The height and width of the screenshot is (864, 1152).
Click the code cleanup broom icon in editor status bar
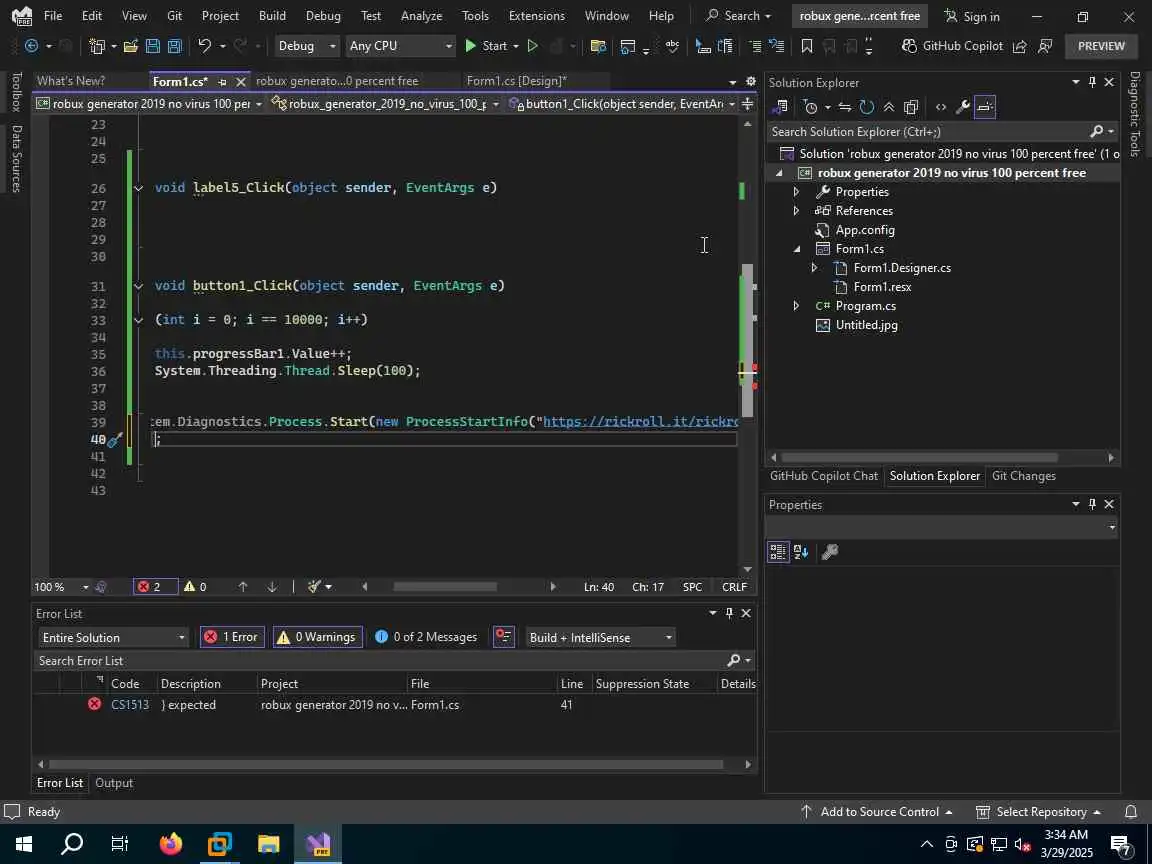tap(314, 586)
